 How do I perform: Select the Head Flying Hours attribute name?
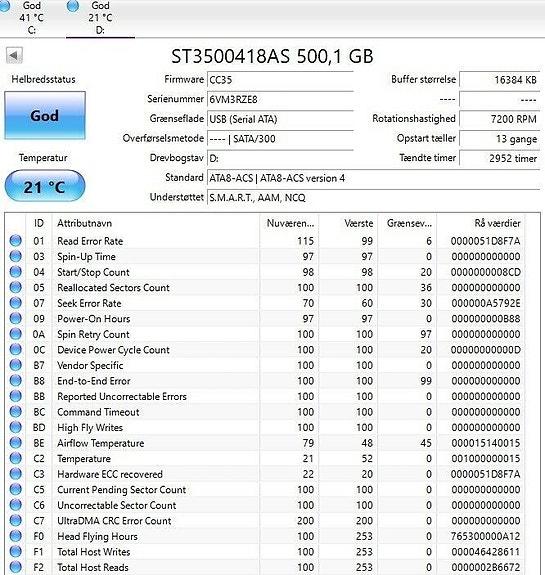[x=97, y=536]
